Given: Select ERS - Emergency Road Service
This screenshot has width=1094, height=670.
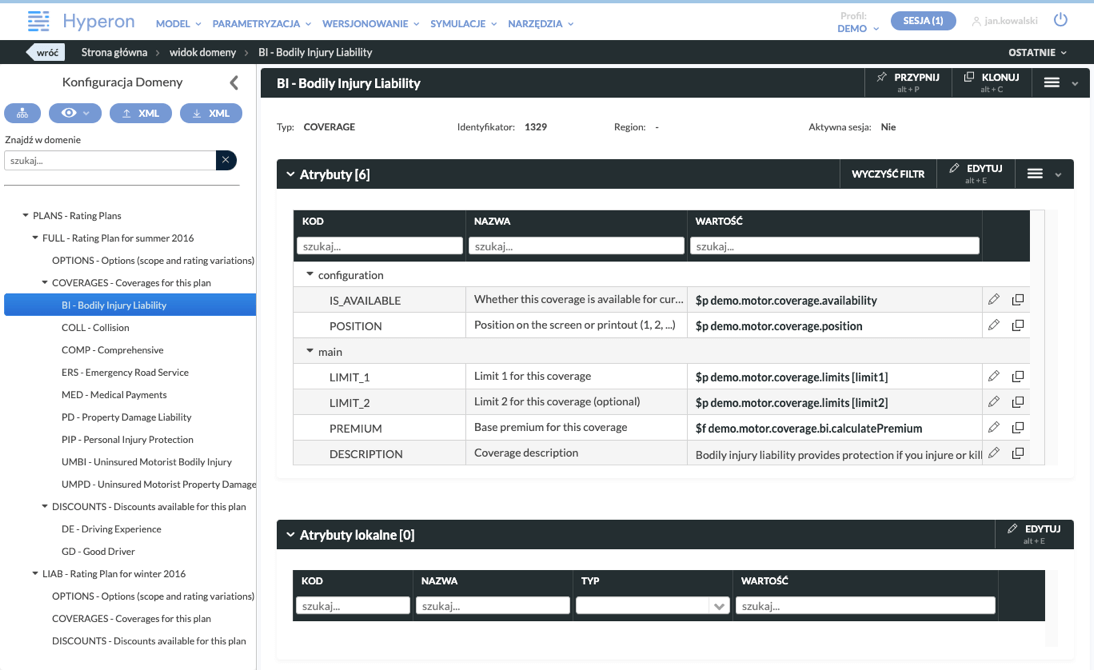Looking at the screenshot, I should (125, 372).
